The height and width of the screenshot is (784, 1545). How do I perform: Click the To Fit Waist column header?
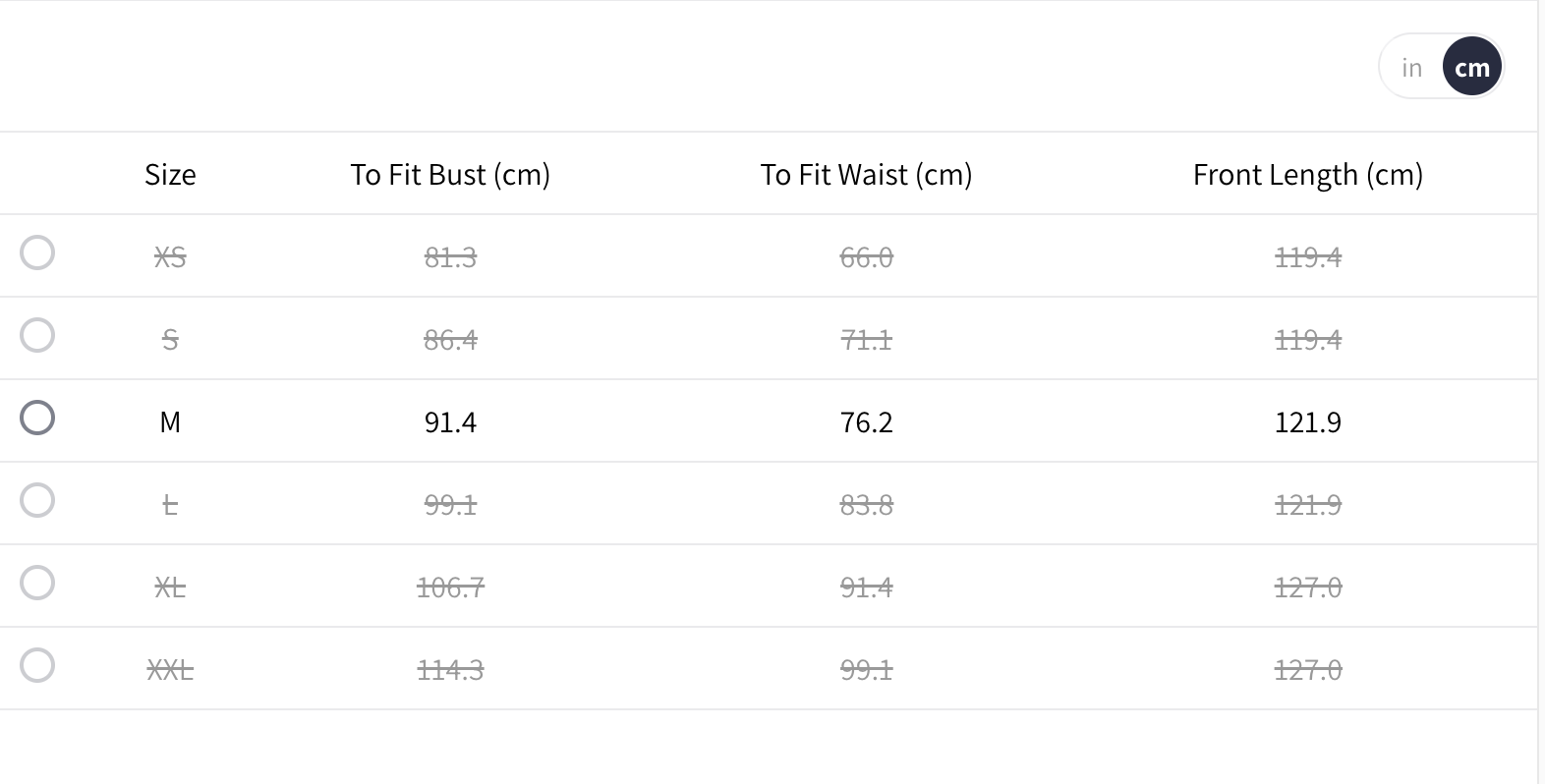coord(866,175)
